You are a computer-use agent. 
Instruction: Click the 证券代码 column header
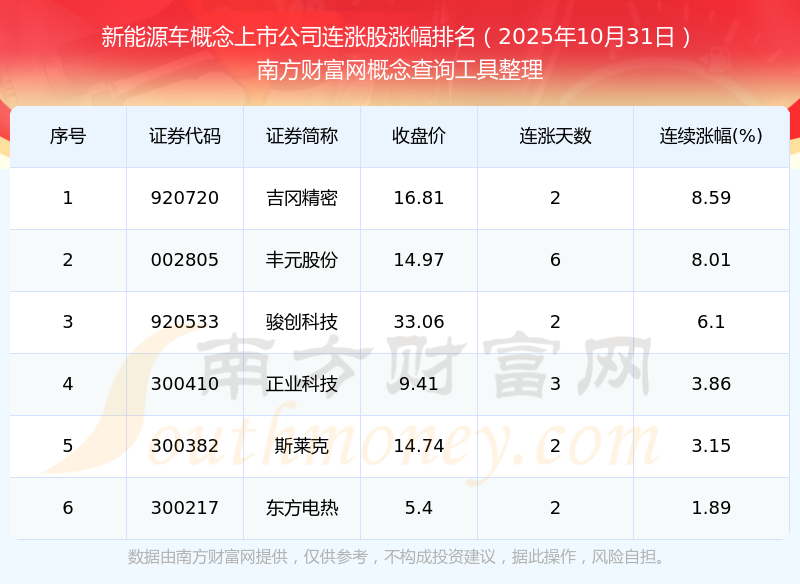coord(185,136)
